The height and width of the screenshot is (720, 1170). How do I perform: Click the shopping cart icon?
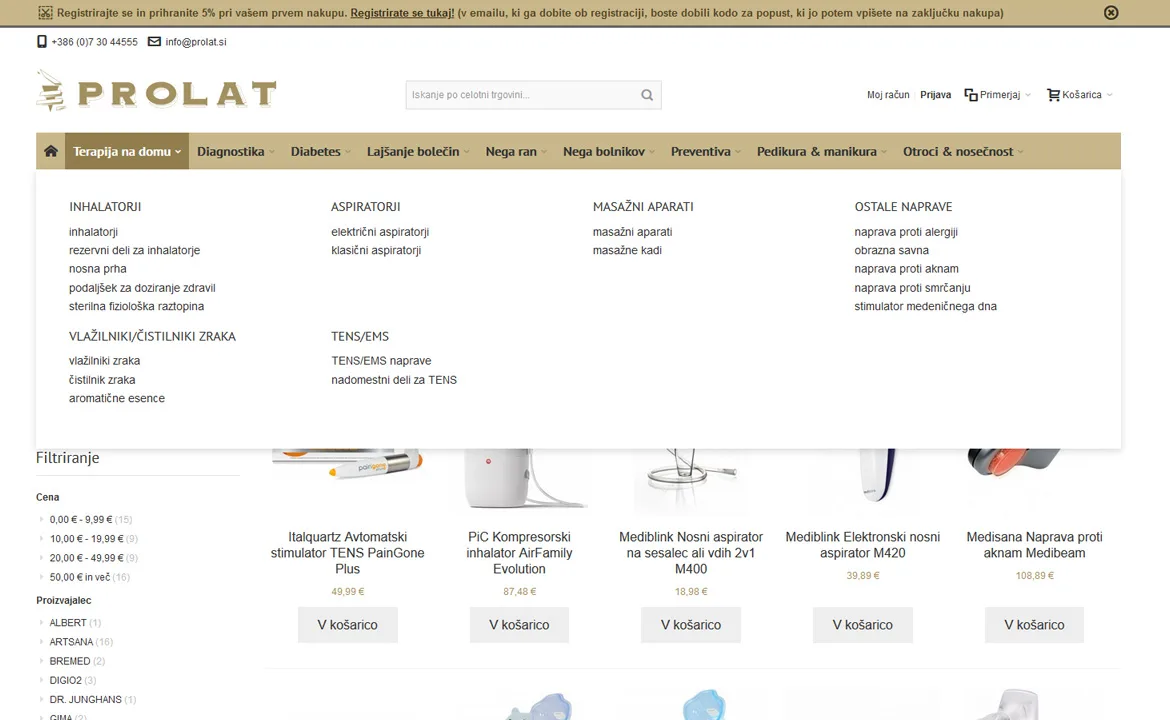pyautogui.click(x=1054, y=95)
